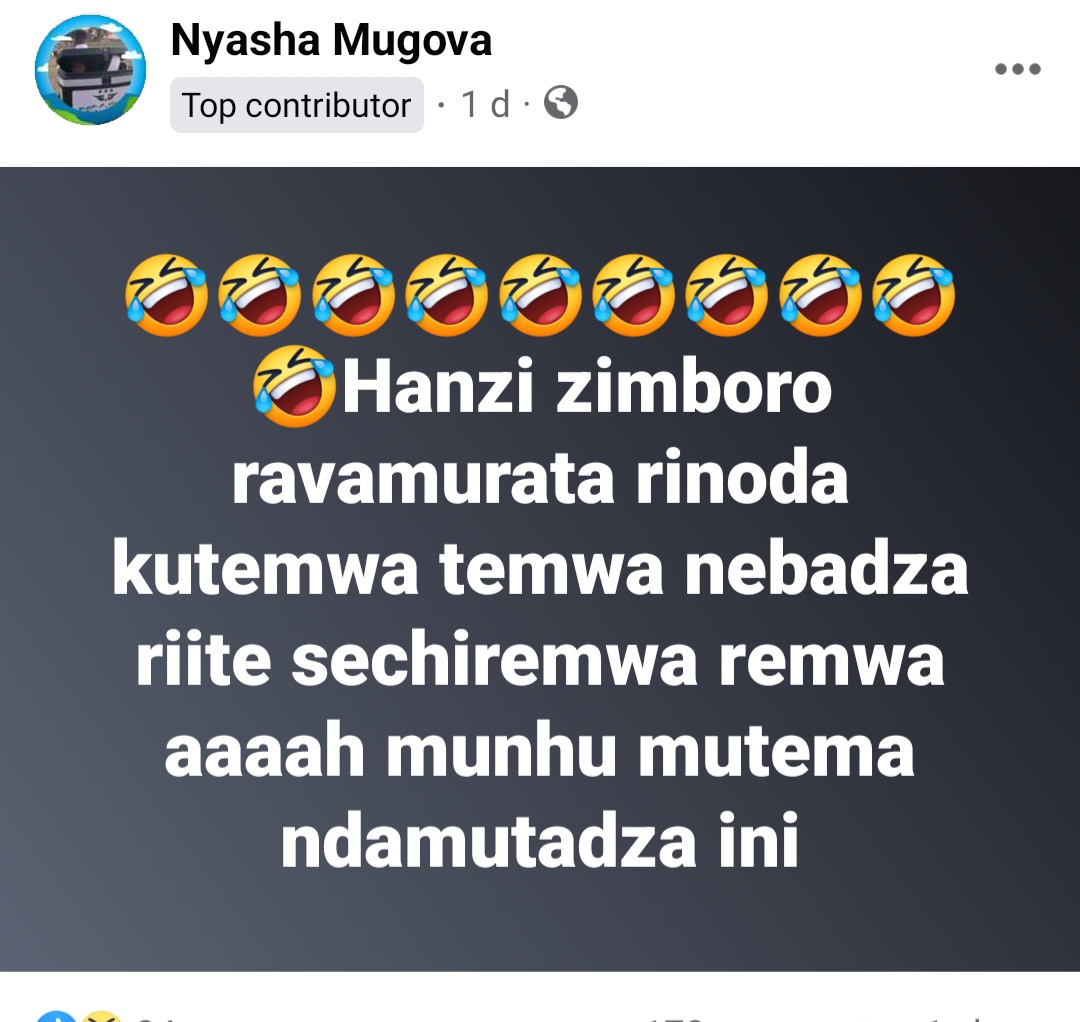Screen dimensions: 1080x1022
Task: Click the "ravamurata rinoda" text line
Action: coord(540,478)
